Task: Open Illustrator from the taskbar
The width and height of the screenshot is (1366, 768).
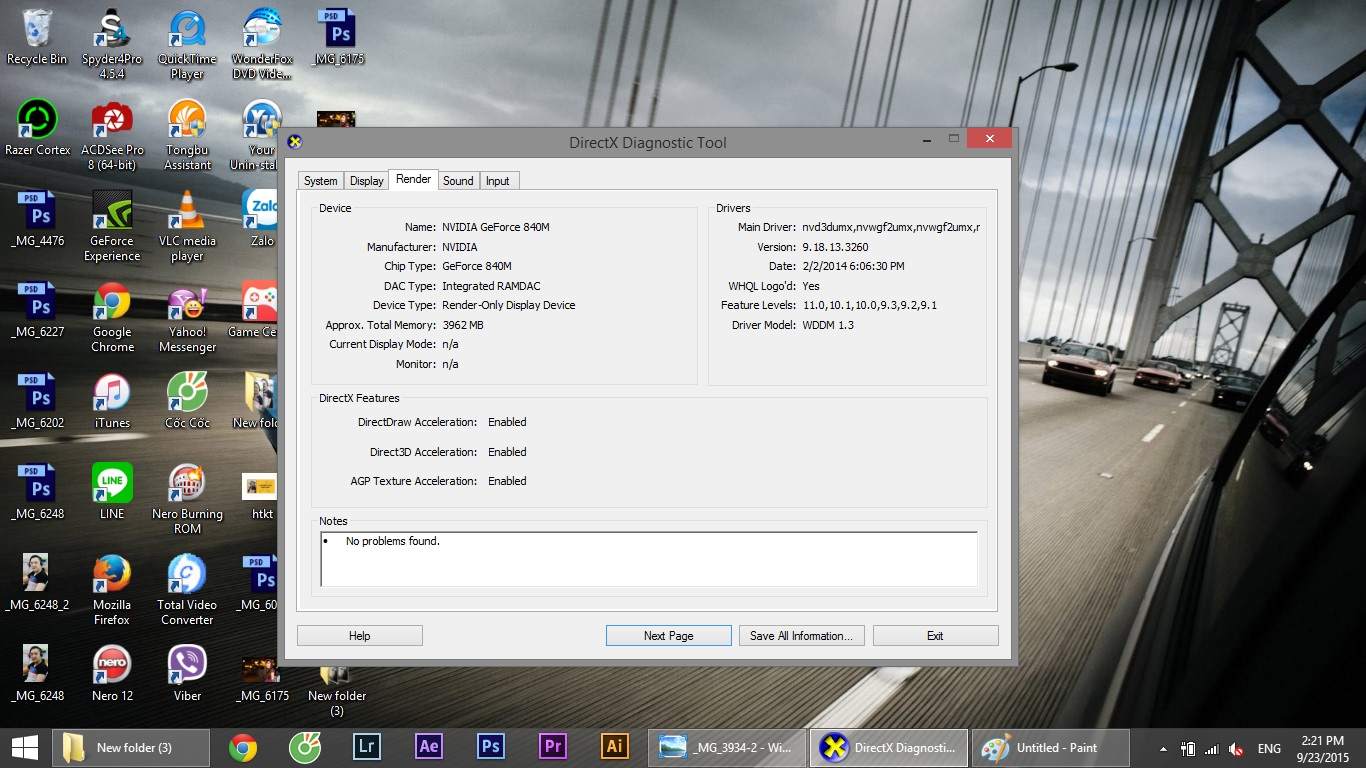Action: 614,747
